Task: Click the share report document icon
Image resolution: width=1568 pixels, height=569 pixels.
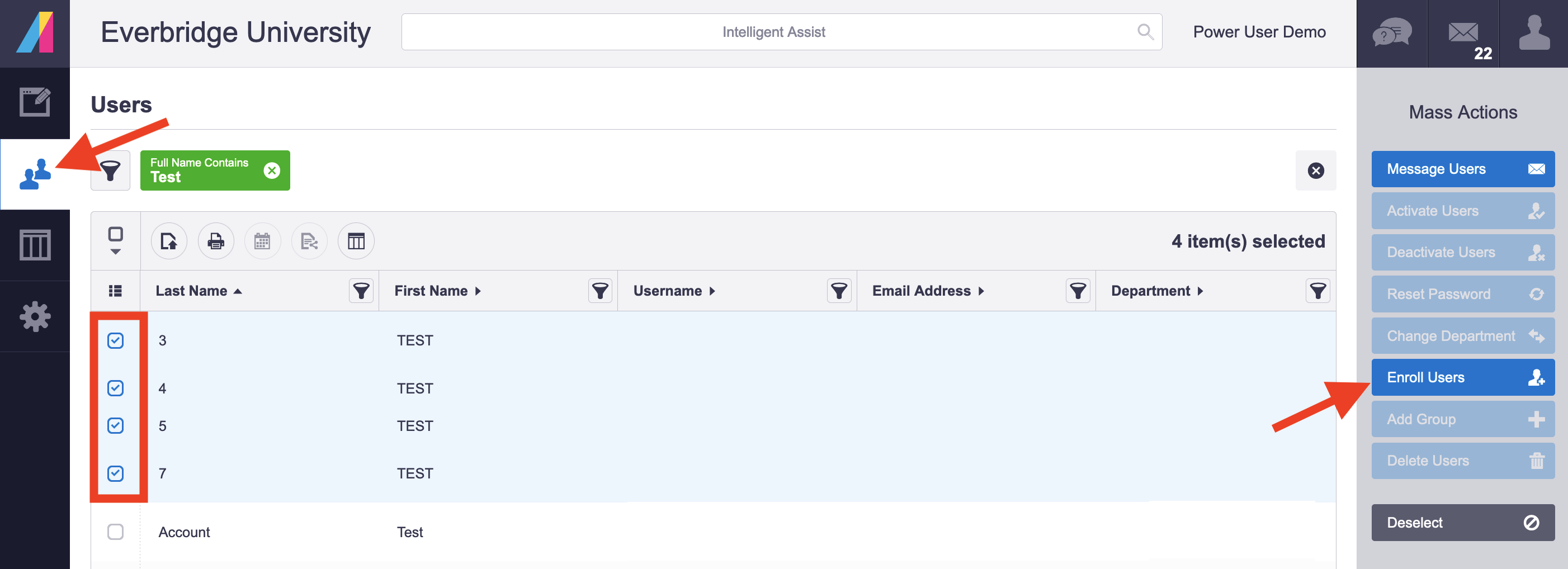Action: click(x=309, y=240)
